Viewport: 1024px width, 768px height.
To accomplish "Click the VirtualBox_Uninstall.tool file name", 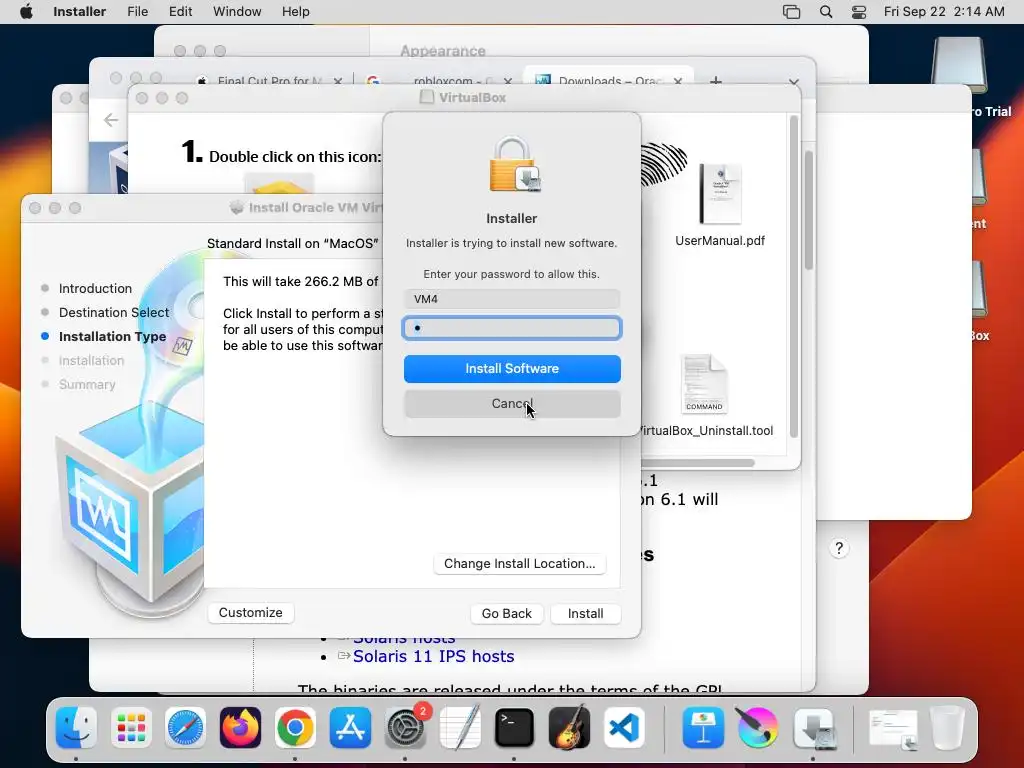I will pyautogui.click(x=706, y=431).
